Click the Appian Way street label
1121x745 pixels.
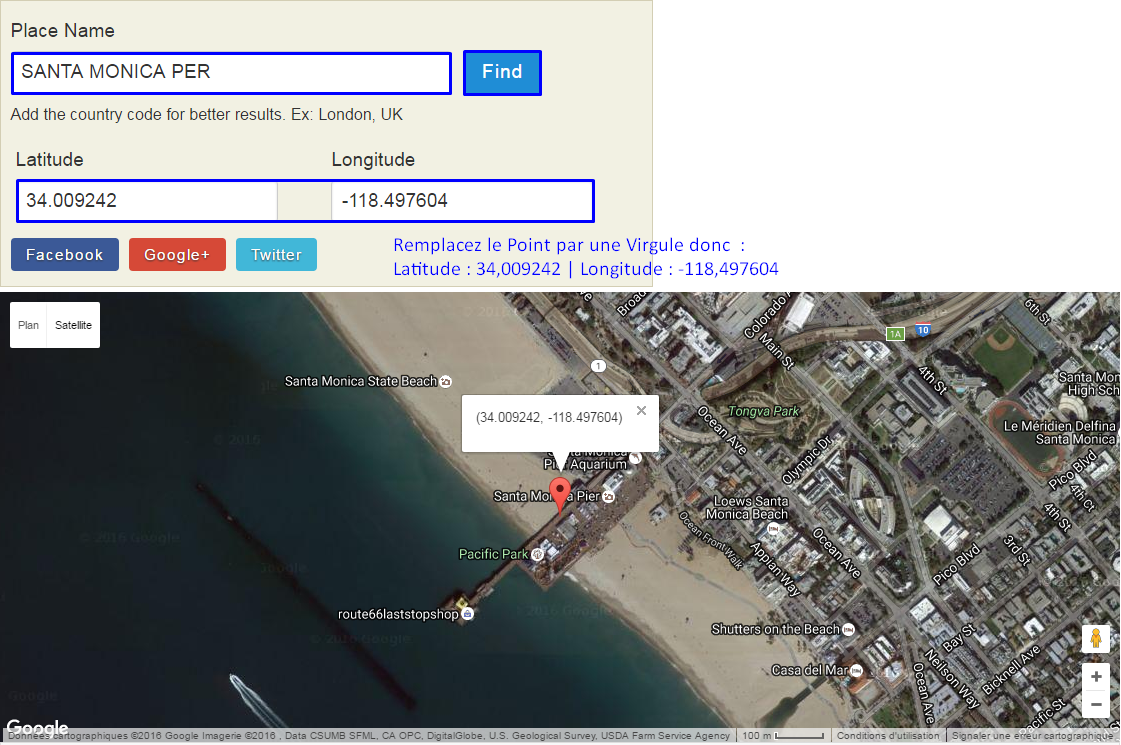(775, 570)
